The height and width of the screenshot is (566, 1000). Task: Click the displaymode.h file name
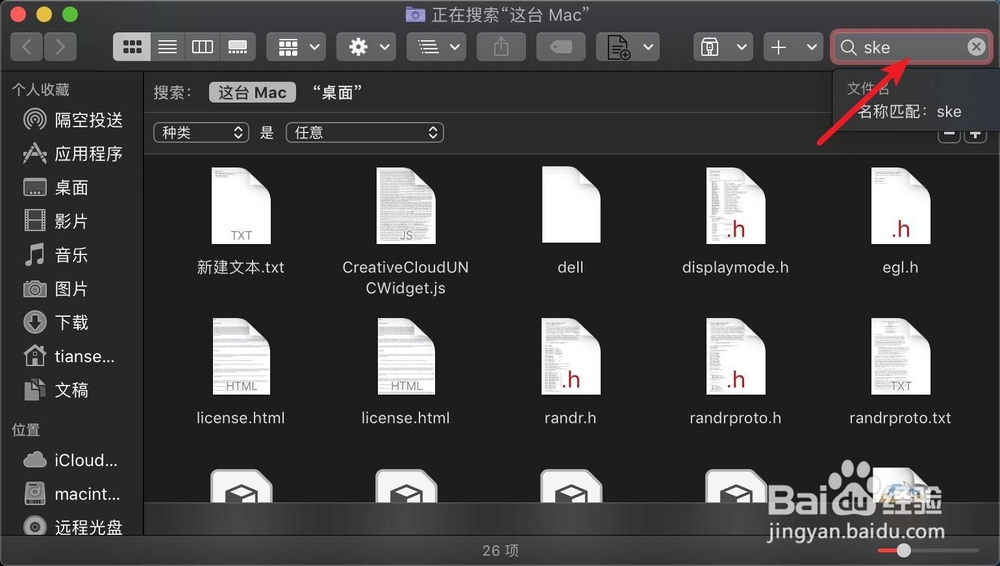pyautogui.click(x=735, y=267)
